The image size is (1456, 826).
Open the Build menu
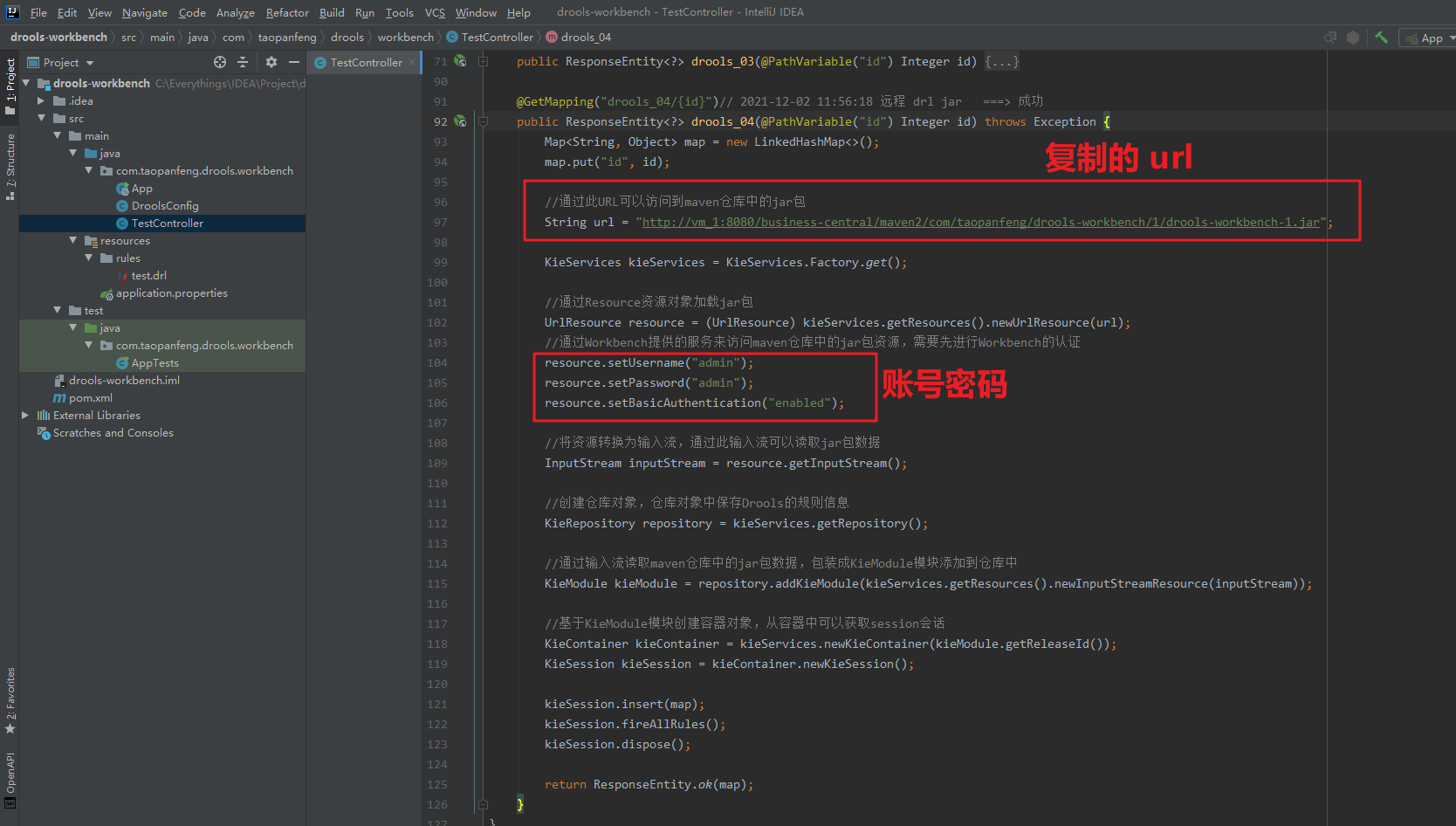332,12
